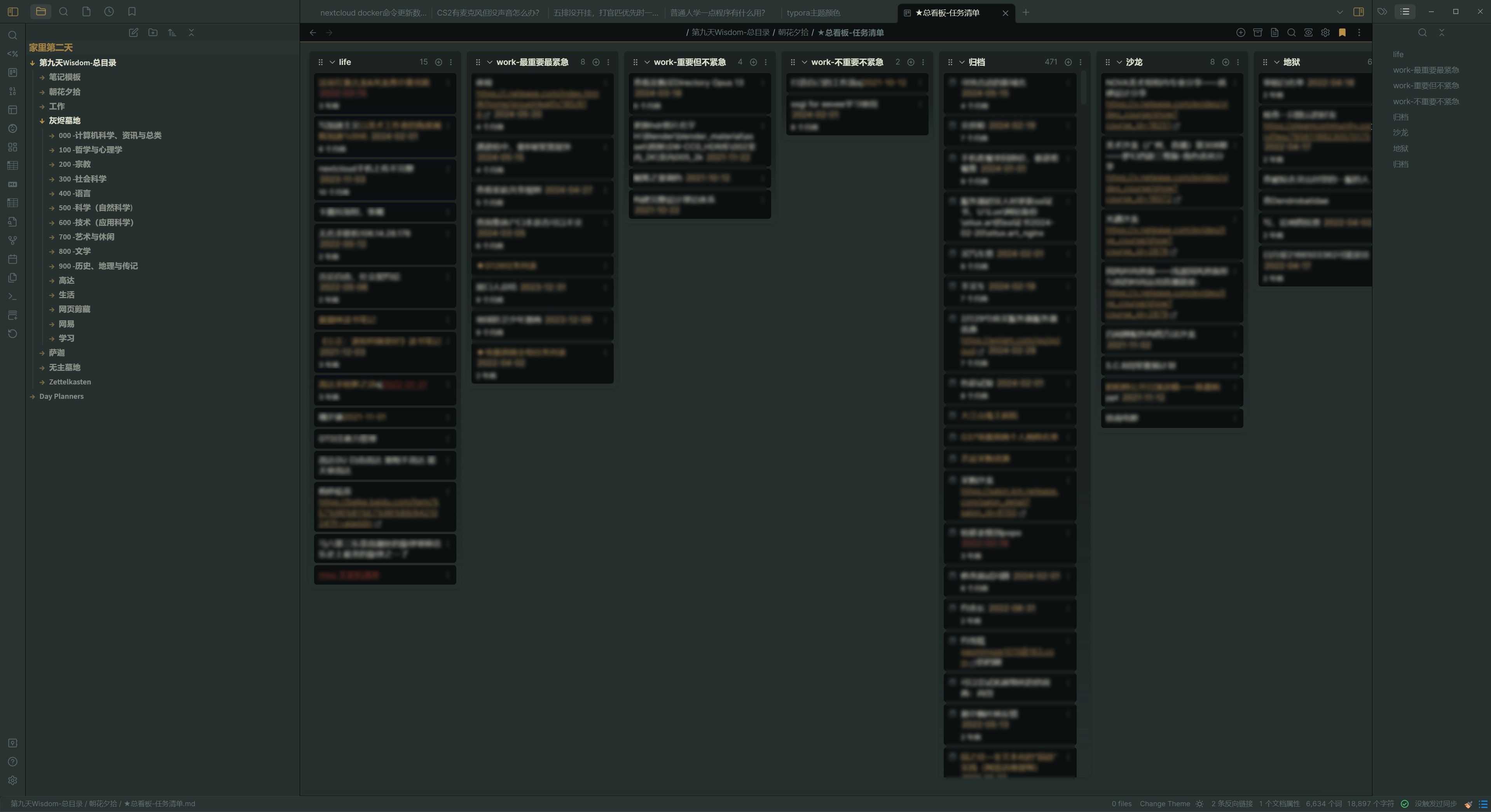The height and width of the screenshot is (812, 1491).
Task: Open the graph/branch ribbon icon
Action: point(12,240)
